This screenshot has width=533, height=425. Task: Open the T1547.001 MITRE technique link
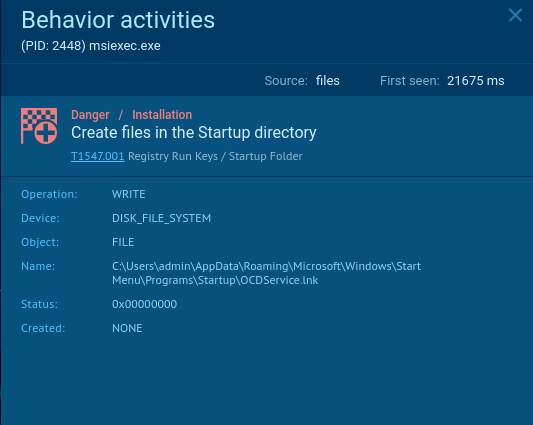point(98,156)
